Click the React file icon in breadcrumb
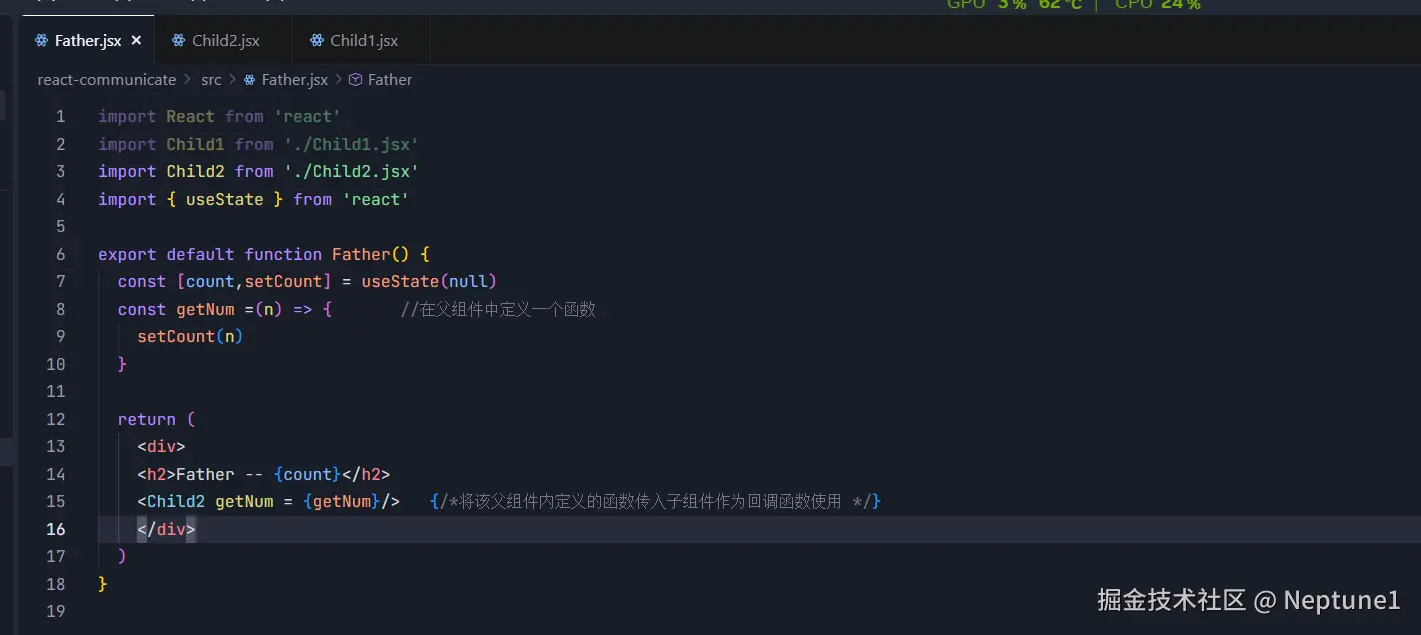1421x635 pixels. (x=249, y=80)
